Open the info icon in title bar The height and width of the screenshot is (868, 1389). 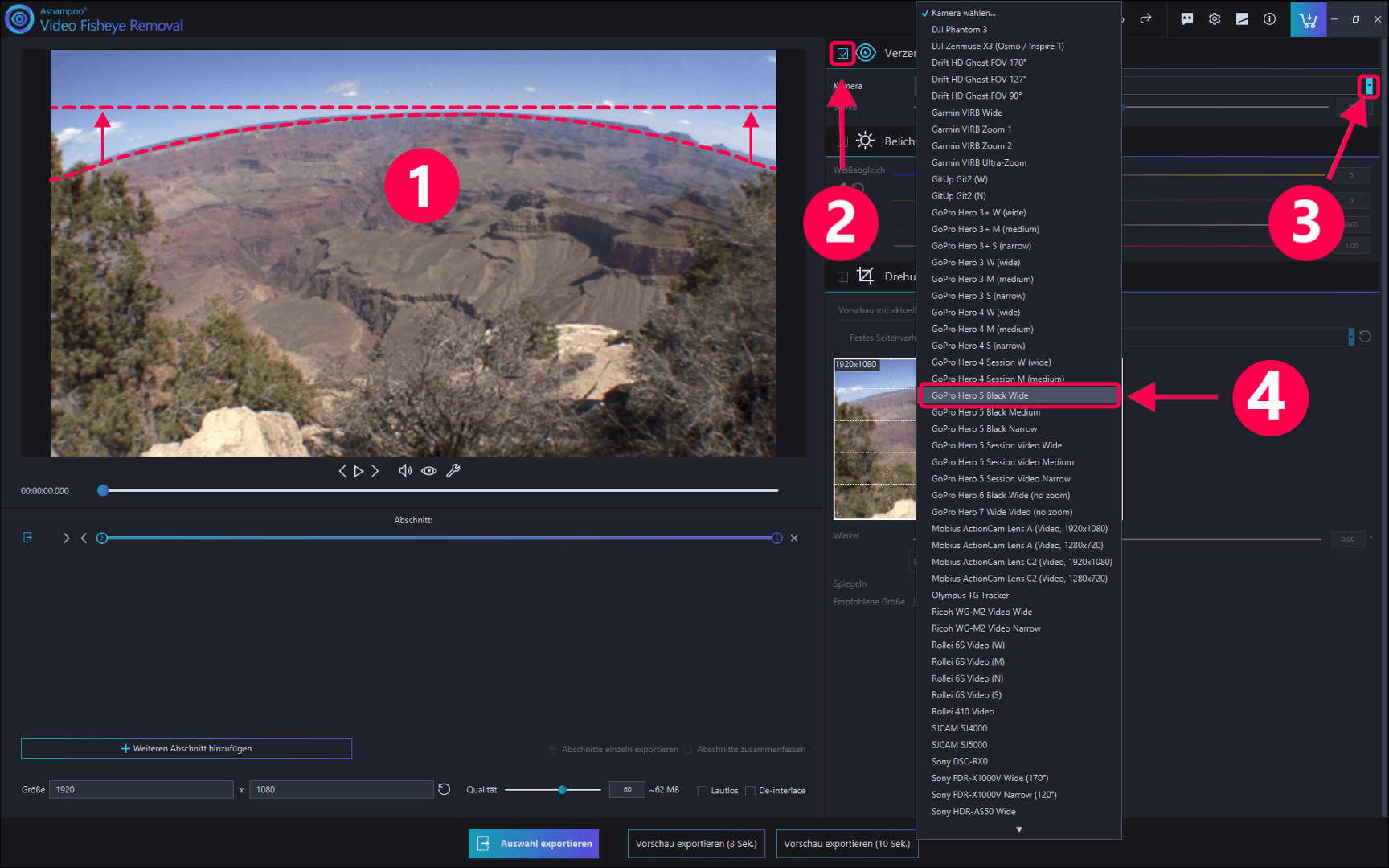click(x=1269, y=18)
